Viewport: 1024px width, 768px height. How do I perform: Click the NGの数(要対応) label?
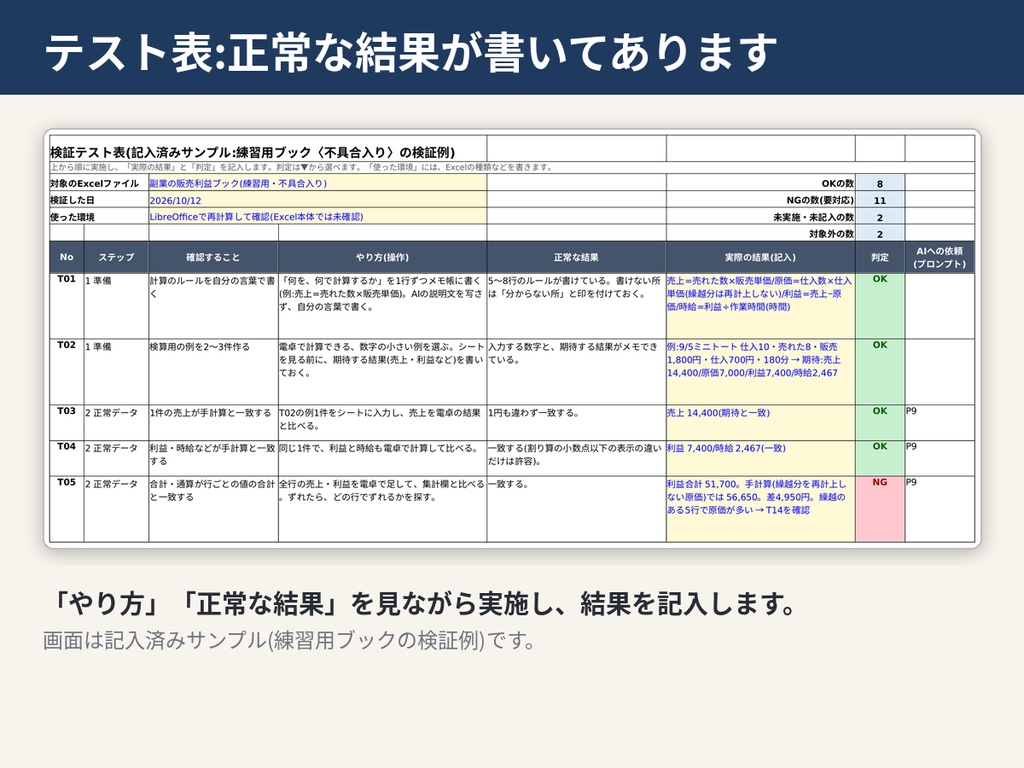(820, 200)
